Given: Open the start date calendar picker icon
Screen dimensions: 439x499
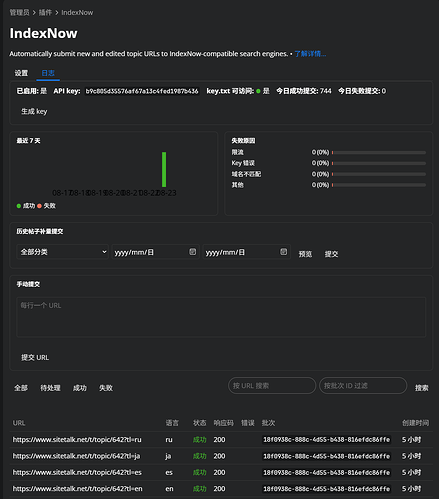Looking at the screenshot, I should point(192,252).
